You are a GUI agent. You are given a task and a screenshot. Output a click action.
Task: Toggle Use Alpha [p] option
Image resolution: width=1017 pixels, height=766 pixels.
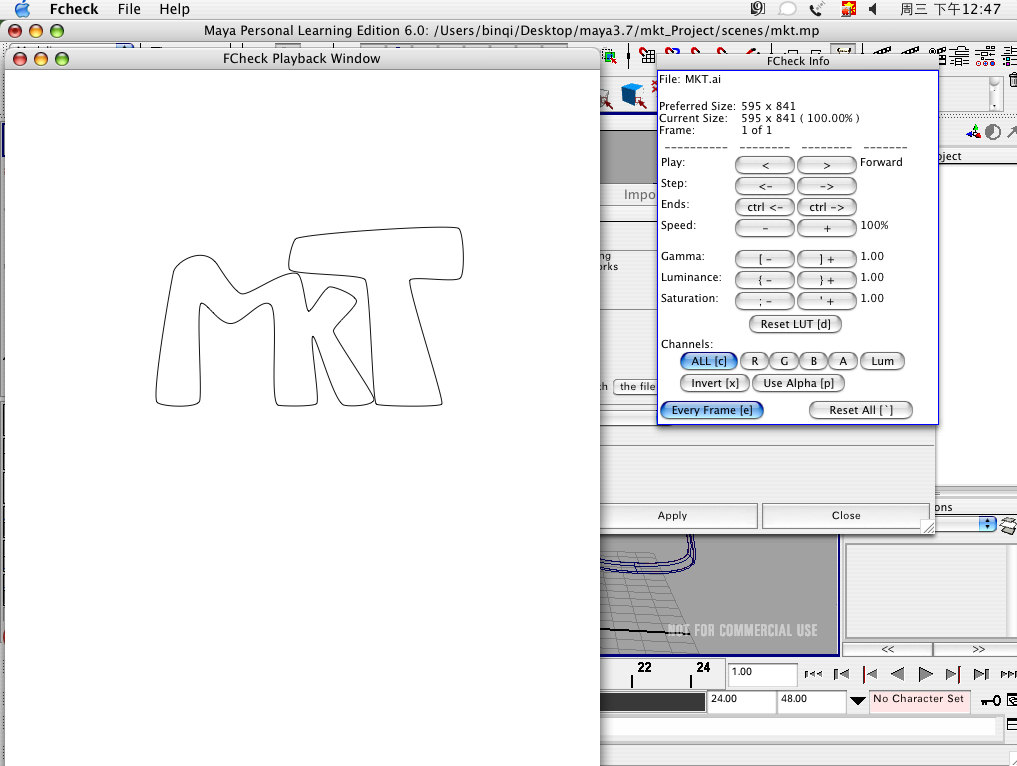click(798, 383)
